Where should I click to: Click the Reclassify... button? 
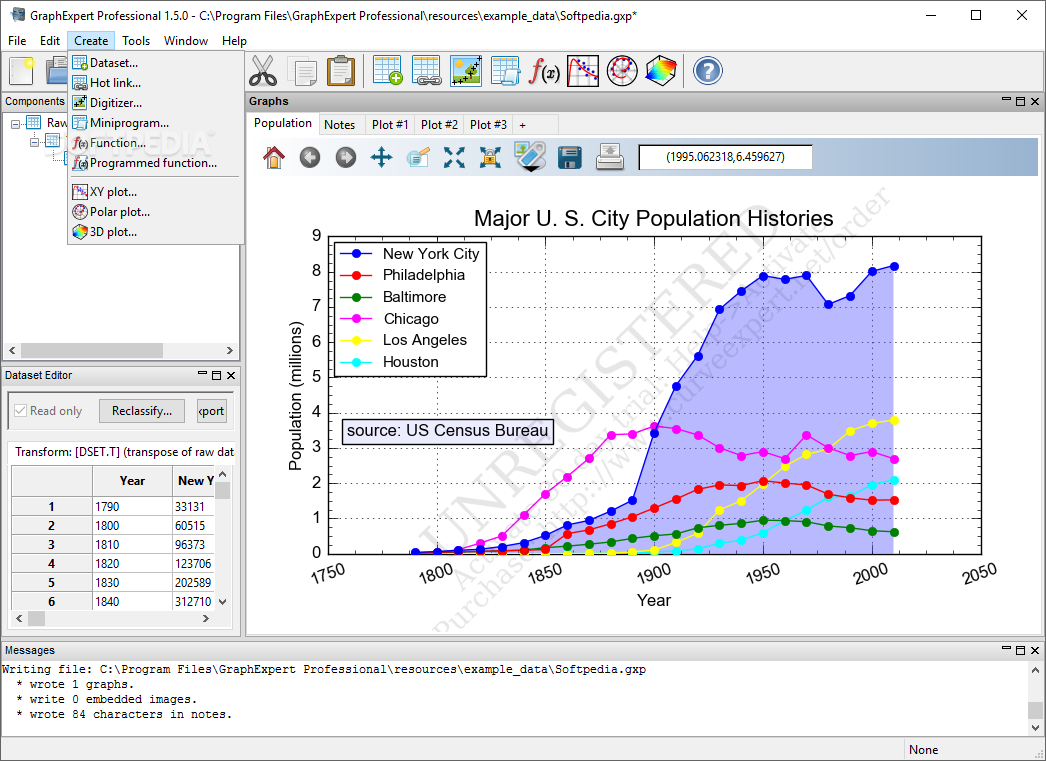click(141, 411)
